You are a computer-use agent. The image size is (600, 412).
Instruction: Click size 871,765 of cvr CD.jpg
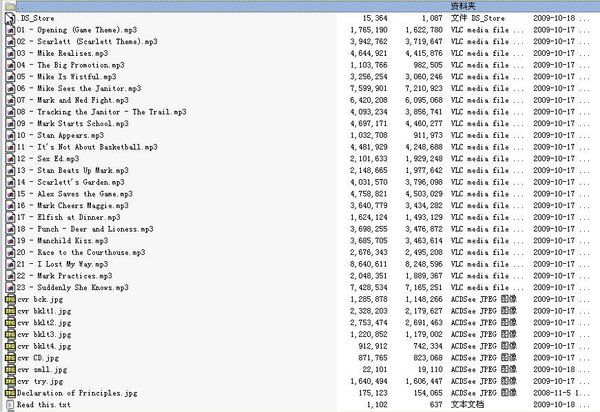[373, 358]
